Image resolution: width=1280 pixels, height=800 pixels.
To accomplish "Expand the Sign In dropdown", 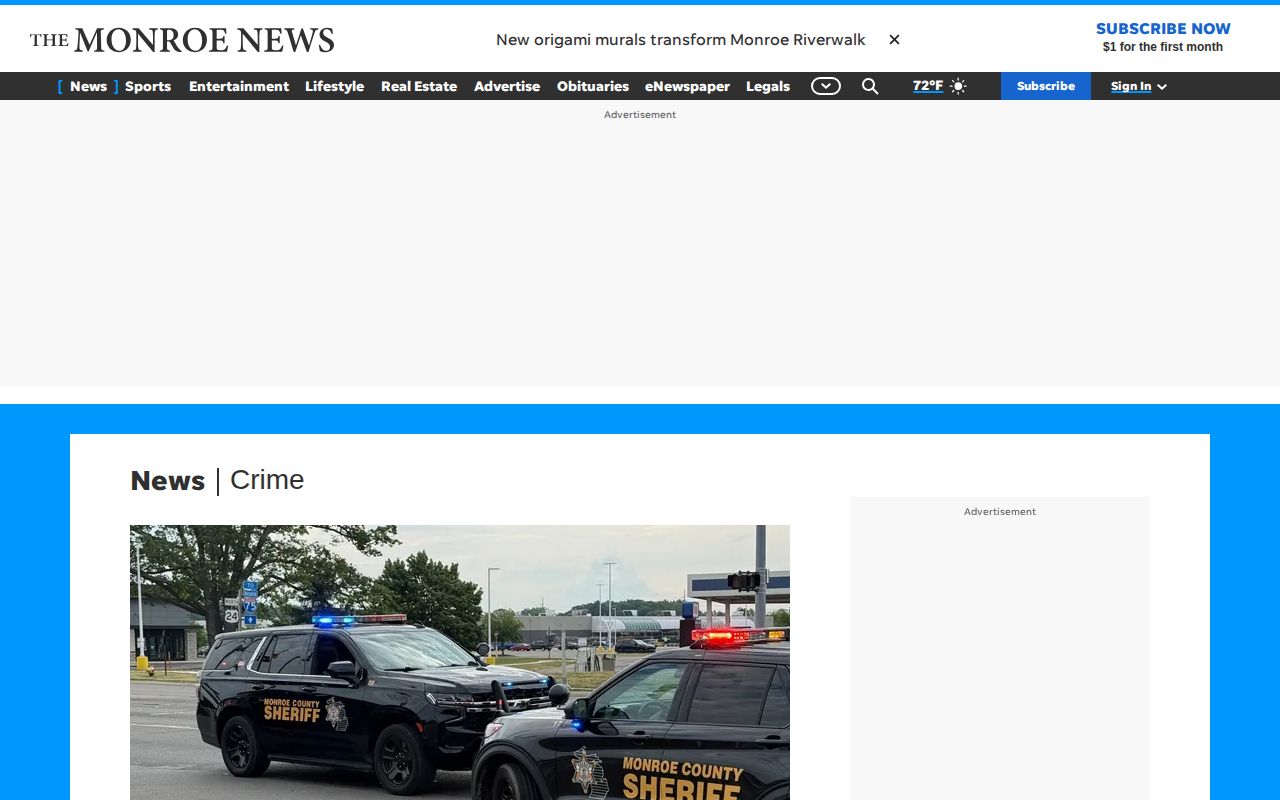I will coord(1139,86).
